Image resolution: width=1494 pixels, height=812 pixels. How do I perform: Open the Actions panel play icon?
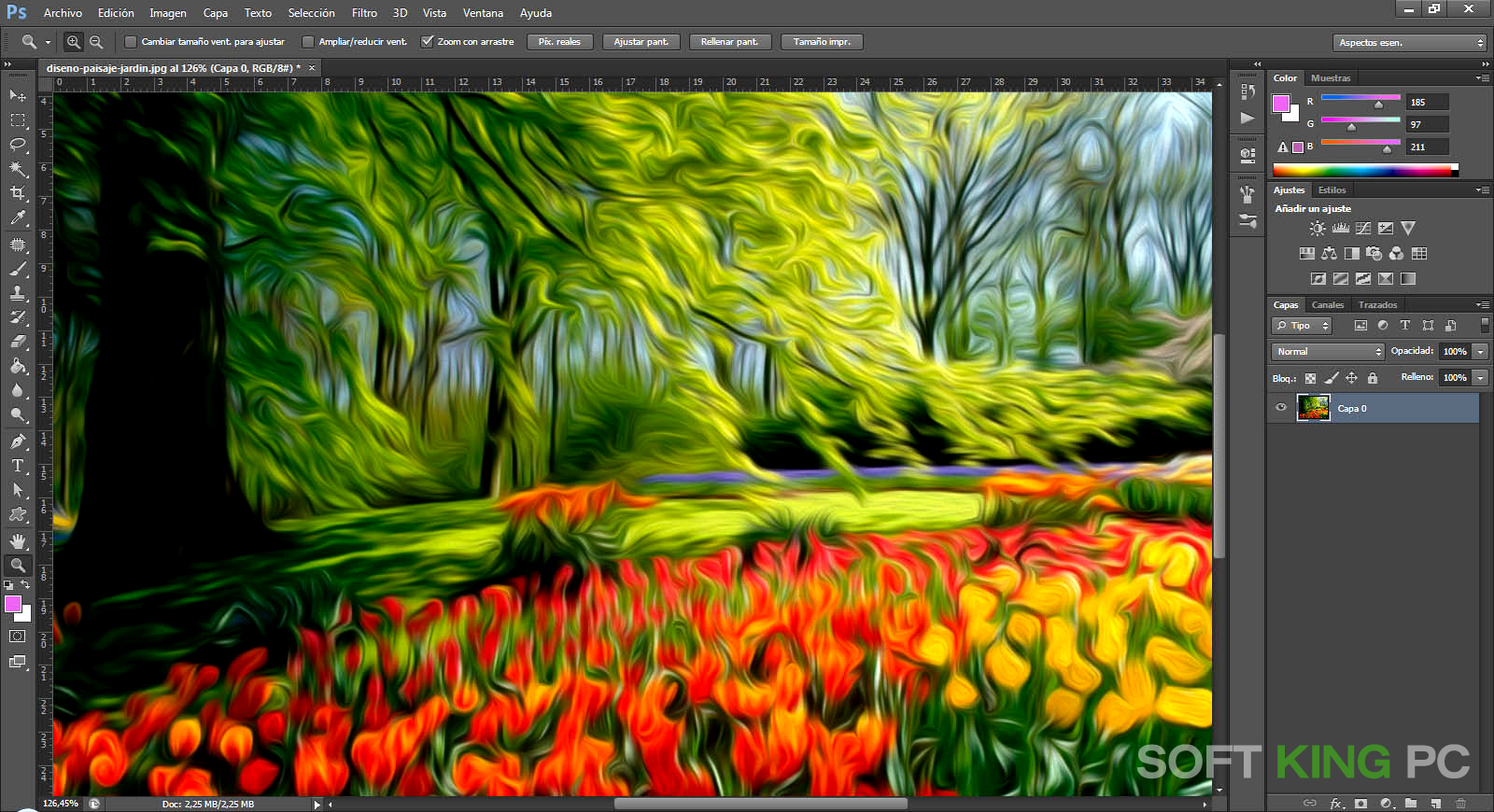click(1247, 118)
